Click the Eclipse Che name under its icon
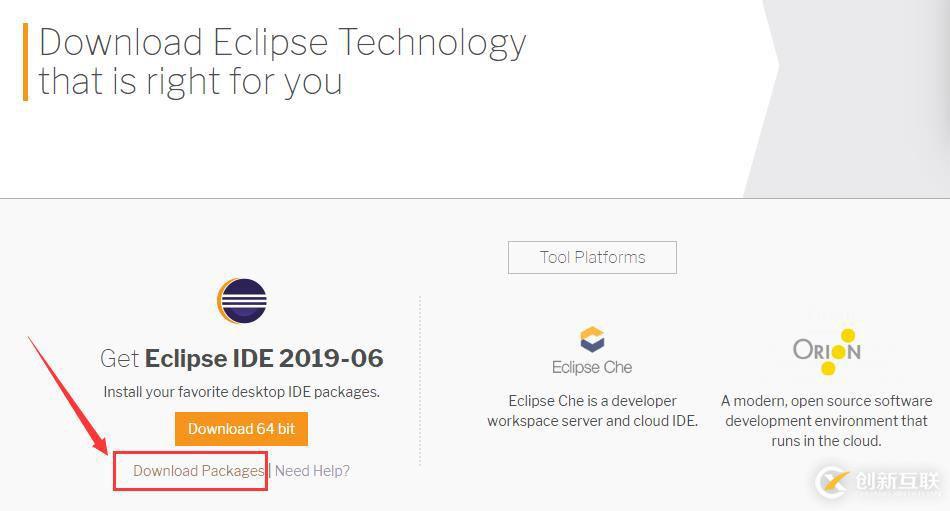Viewport: 950px width, 511px height. [x=592, y=367]
